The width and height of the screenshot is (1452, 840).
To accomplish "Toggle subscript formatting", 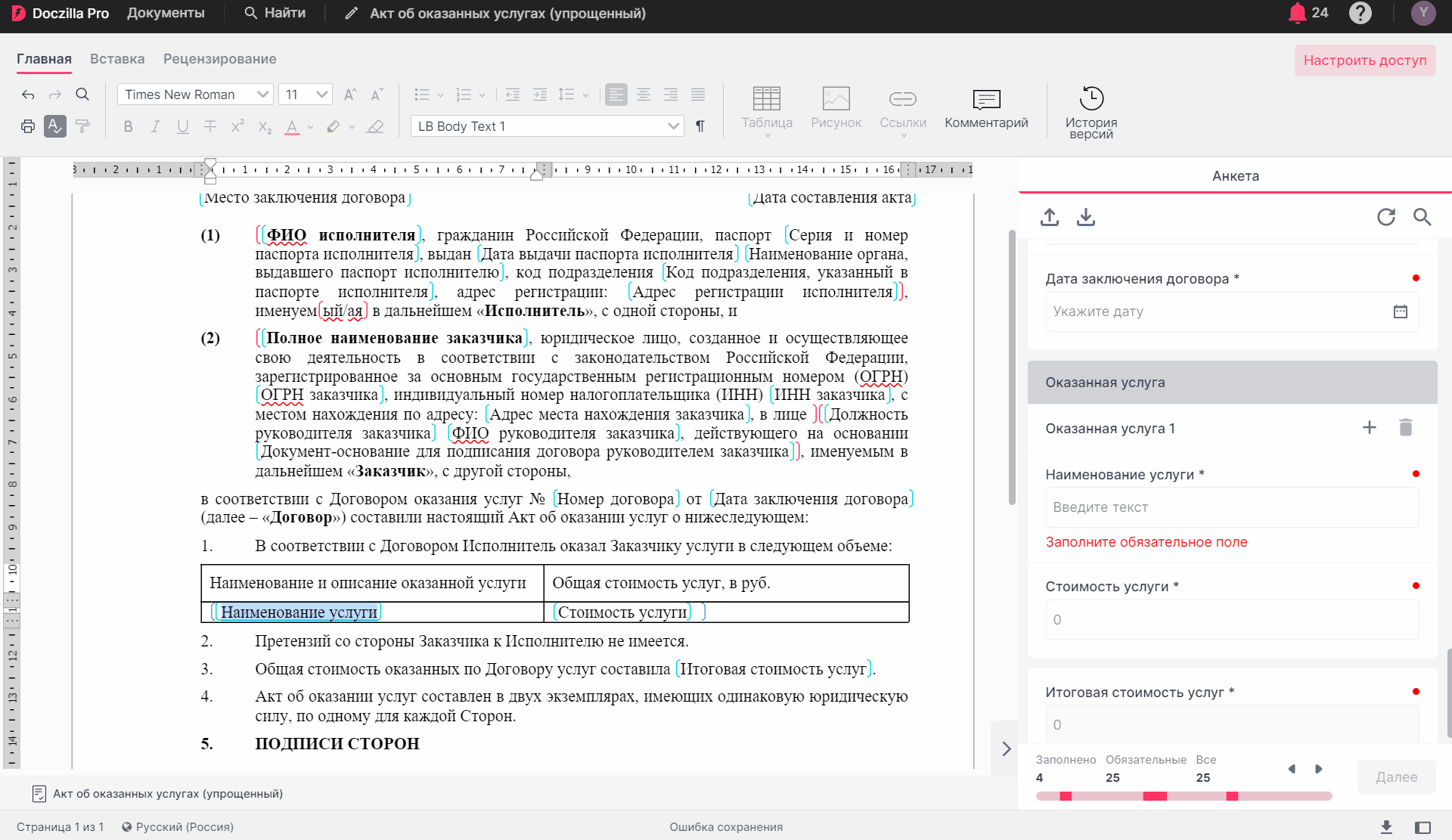I will (x=265, y=126).
